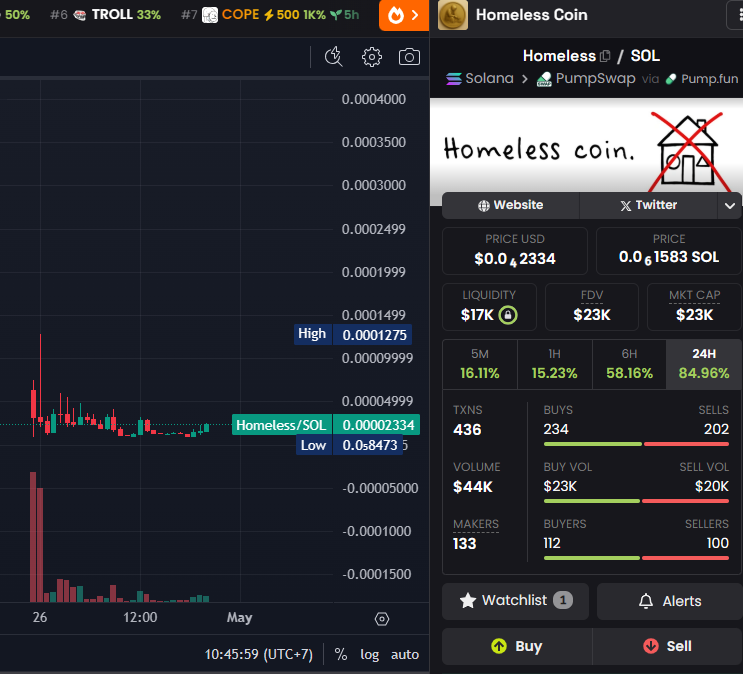Take a chart snapshot with camera icon
This screenshot has height=674, width=743.
coord(409,57)
